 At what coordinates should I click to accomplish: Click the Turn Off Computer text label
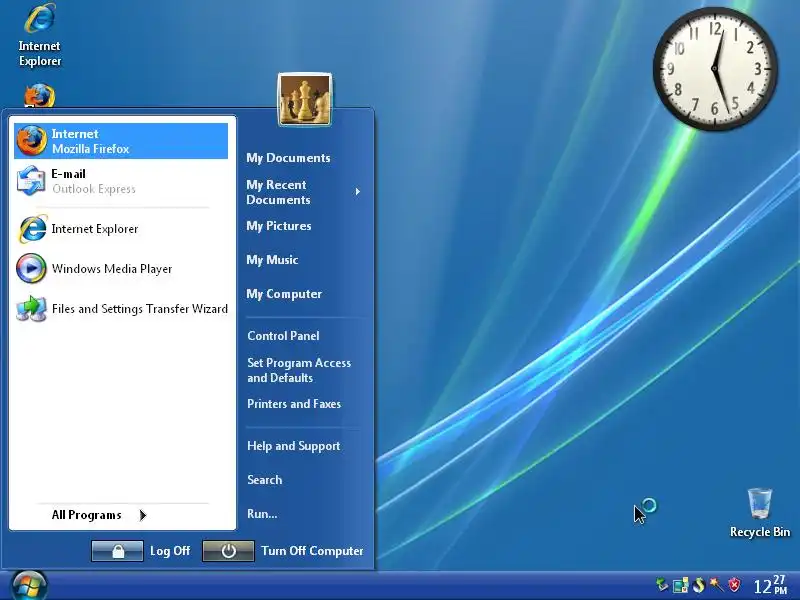pos(312,551)
